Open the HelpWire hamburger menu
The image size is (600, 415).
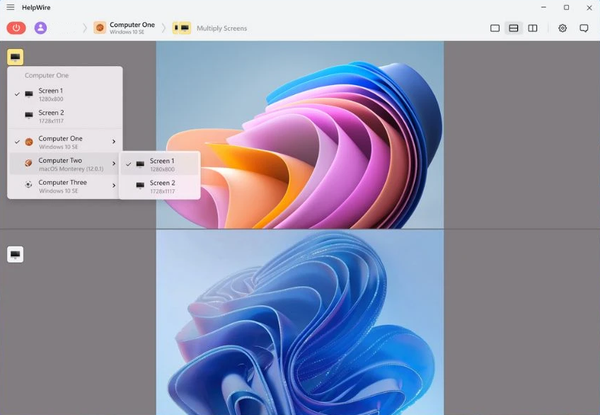(x=10, y=7)
